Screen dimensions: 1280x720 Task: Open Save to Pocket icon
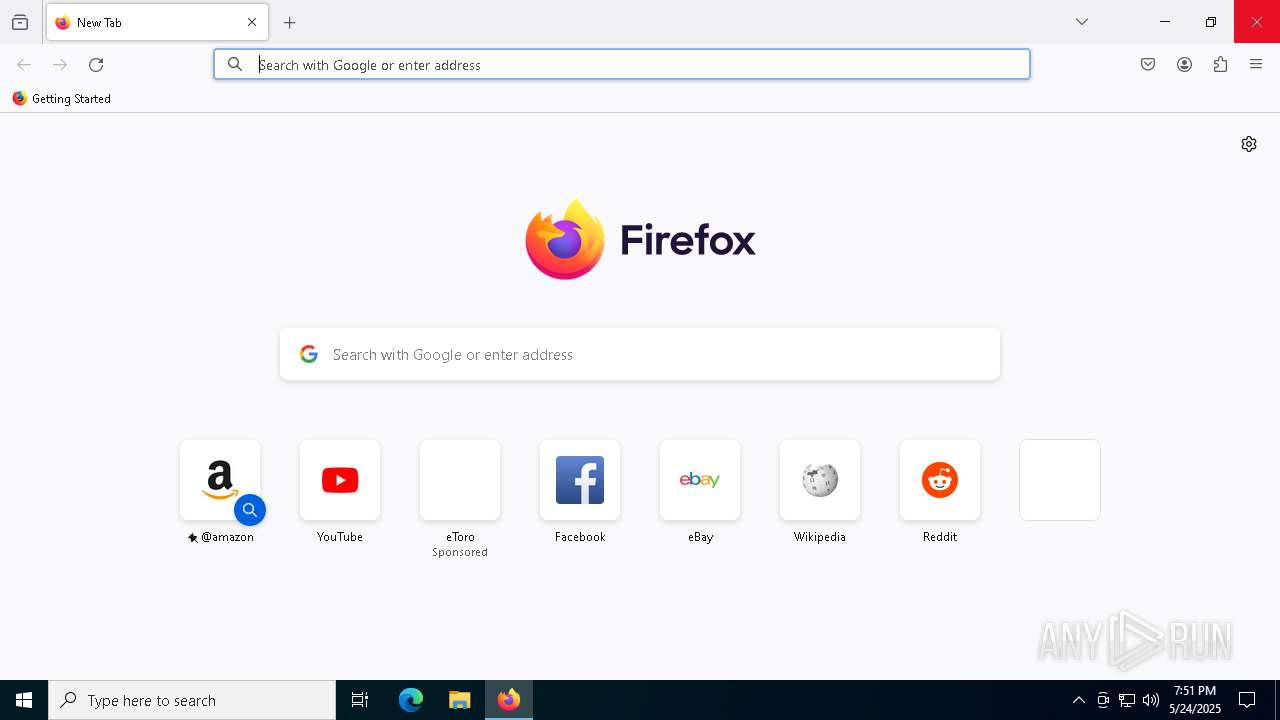1148,65
